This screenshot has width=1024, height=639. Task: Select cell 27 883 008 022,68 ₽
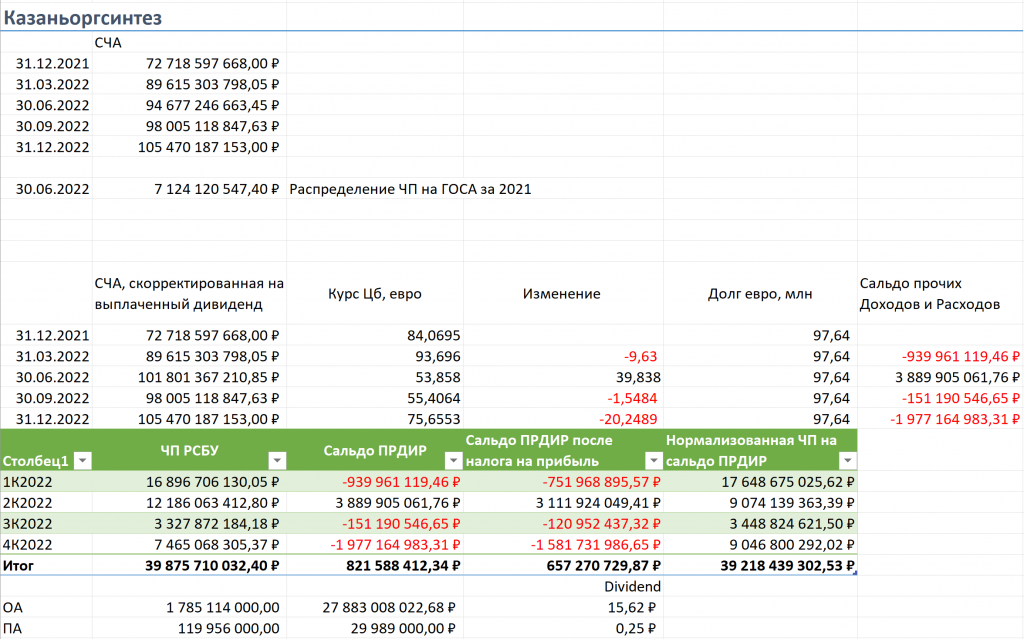(x=389, y=607)
